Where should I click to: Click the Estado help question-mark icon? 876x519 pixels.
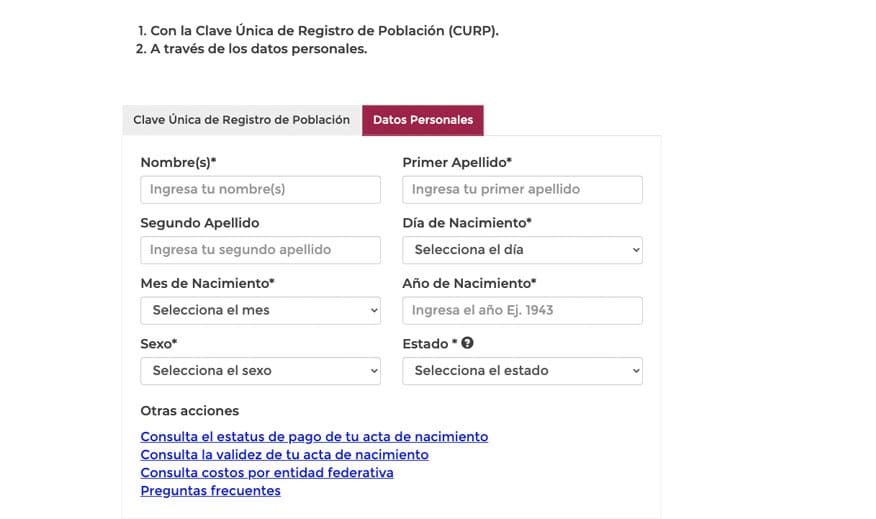pos(468,343)
